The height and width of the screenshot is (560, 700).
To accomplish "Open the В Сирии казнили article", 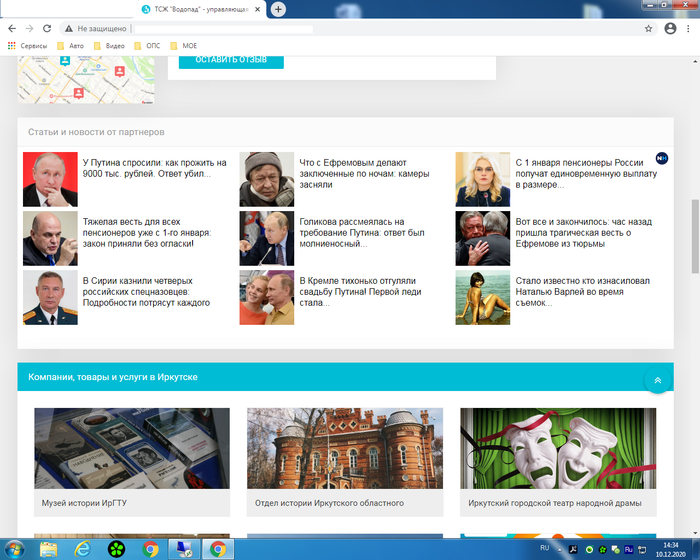I will (146, 292).
